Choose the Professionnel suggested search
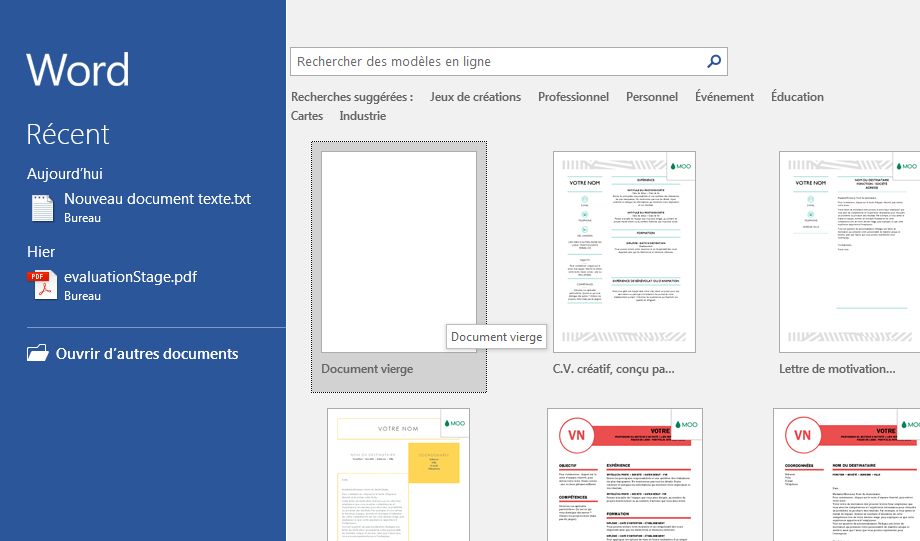920x541 pixels. 573,97
